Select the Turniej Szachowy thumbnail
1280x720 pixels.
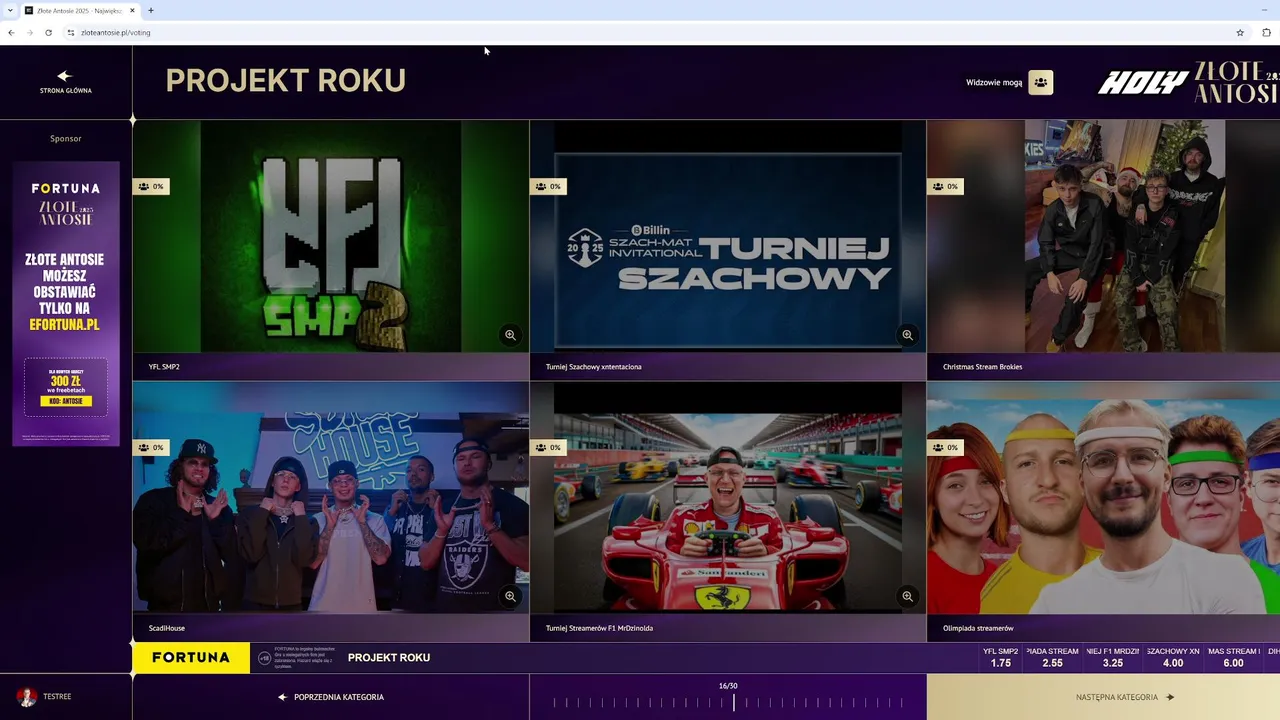click(728, 236)
